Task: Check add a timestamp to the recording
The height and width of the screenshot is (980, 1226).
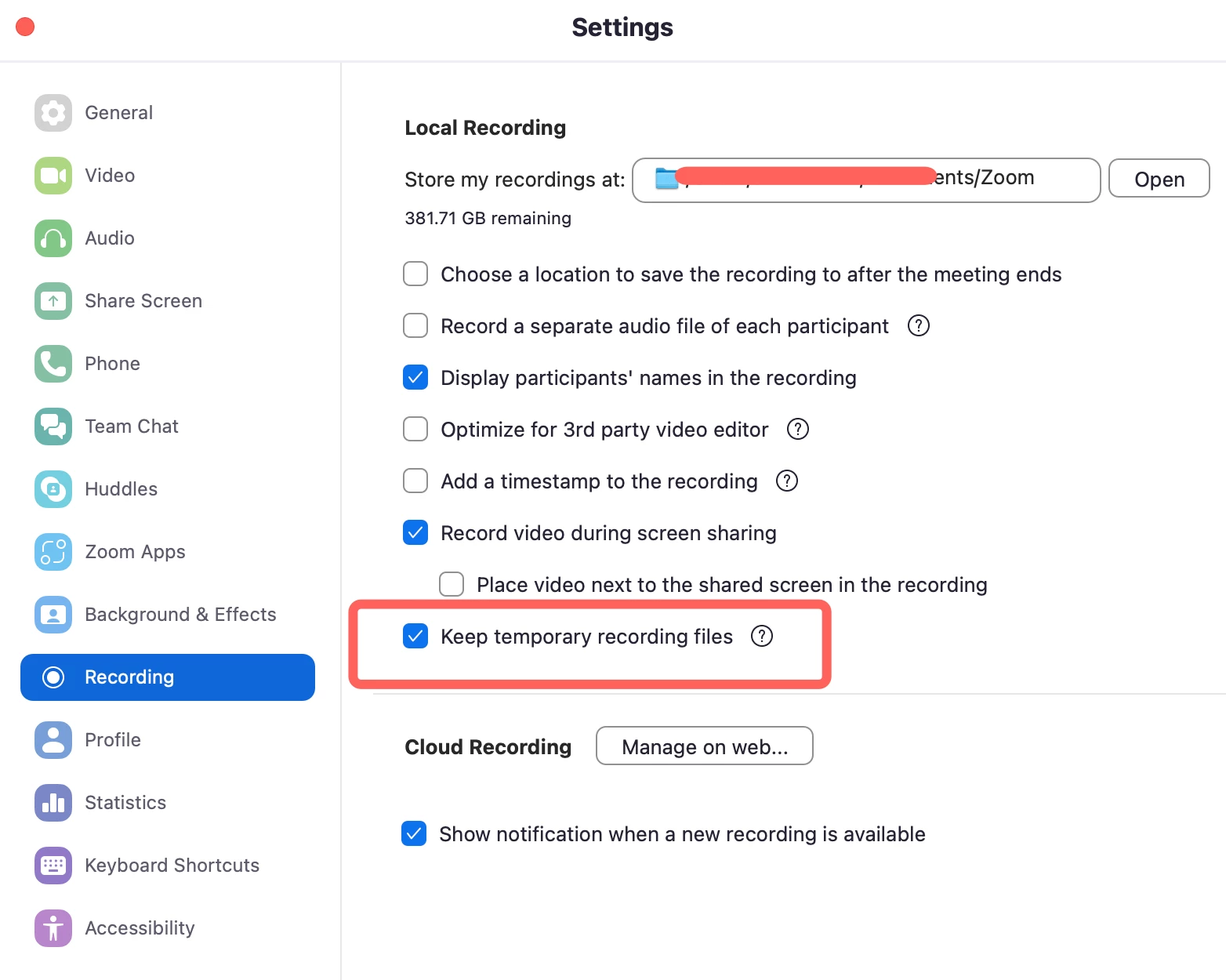Action: 415,481
